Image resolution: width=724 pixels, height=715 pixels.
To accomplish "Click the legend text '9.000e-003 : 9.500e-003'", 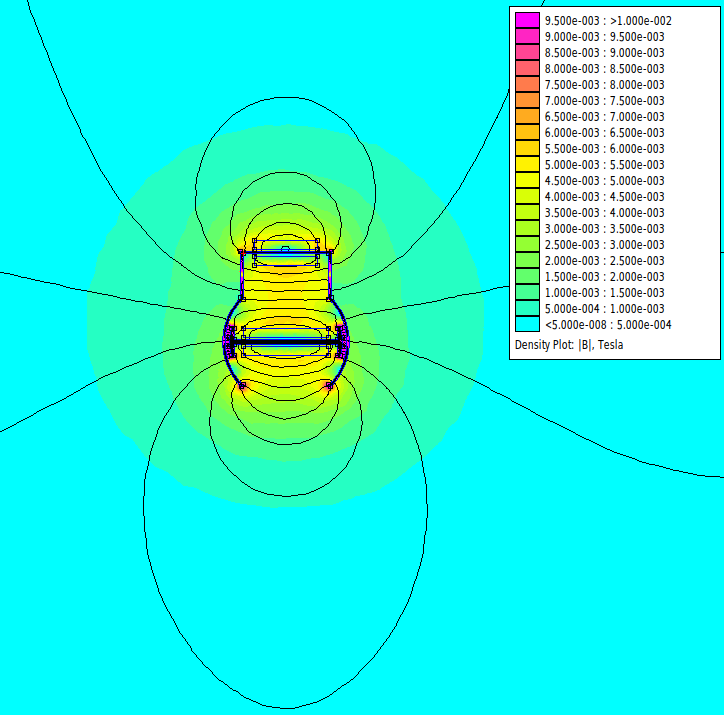I will [x=604, y=37].
